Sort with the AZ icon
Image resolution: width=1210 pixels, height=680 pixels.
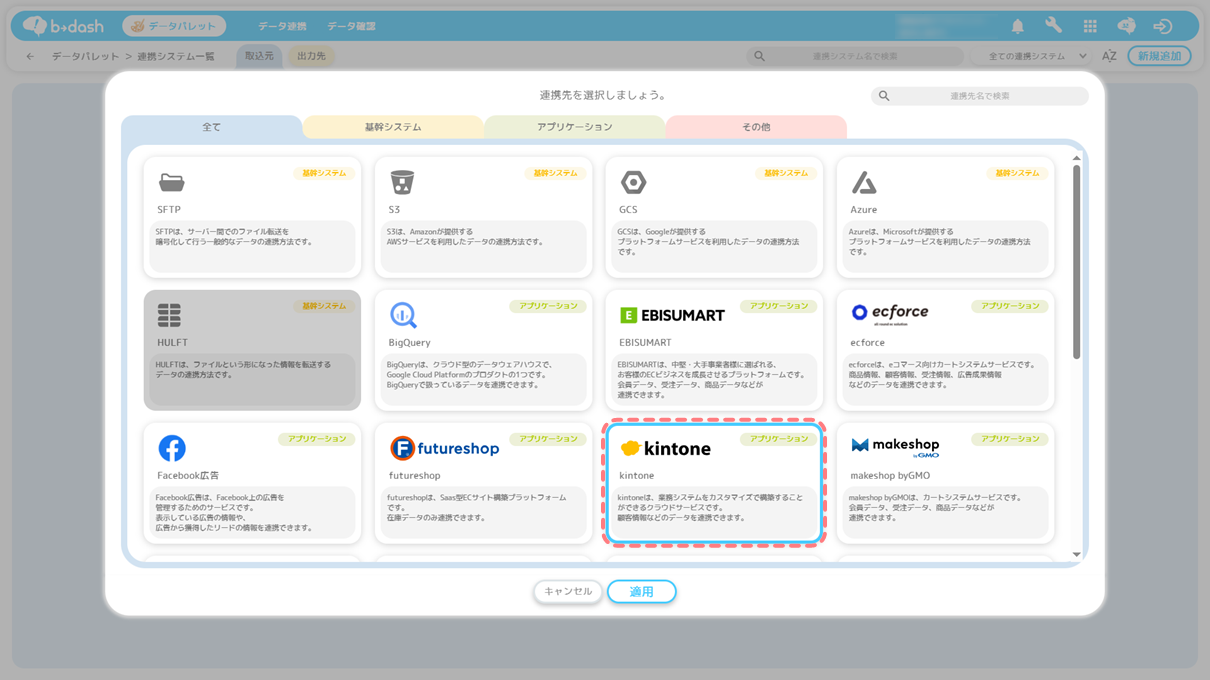click(x=1109, y=56)
